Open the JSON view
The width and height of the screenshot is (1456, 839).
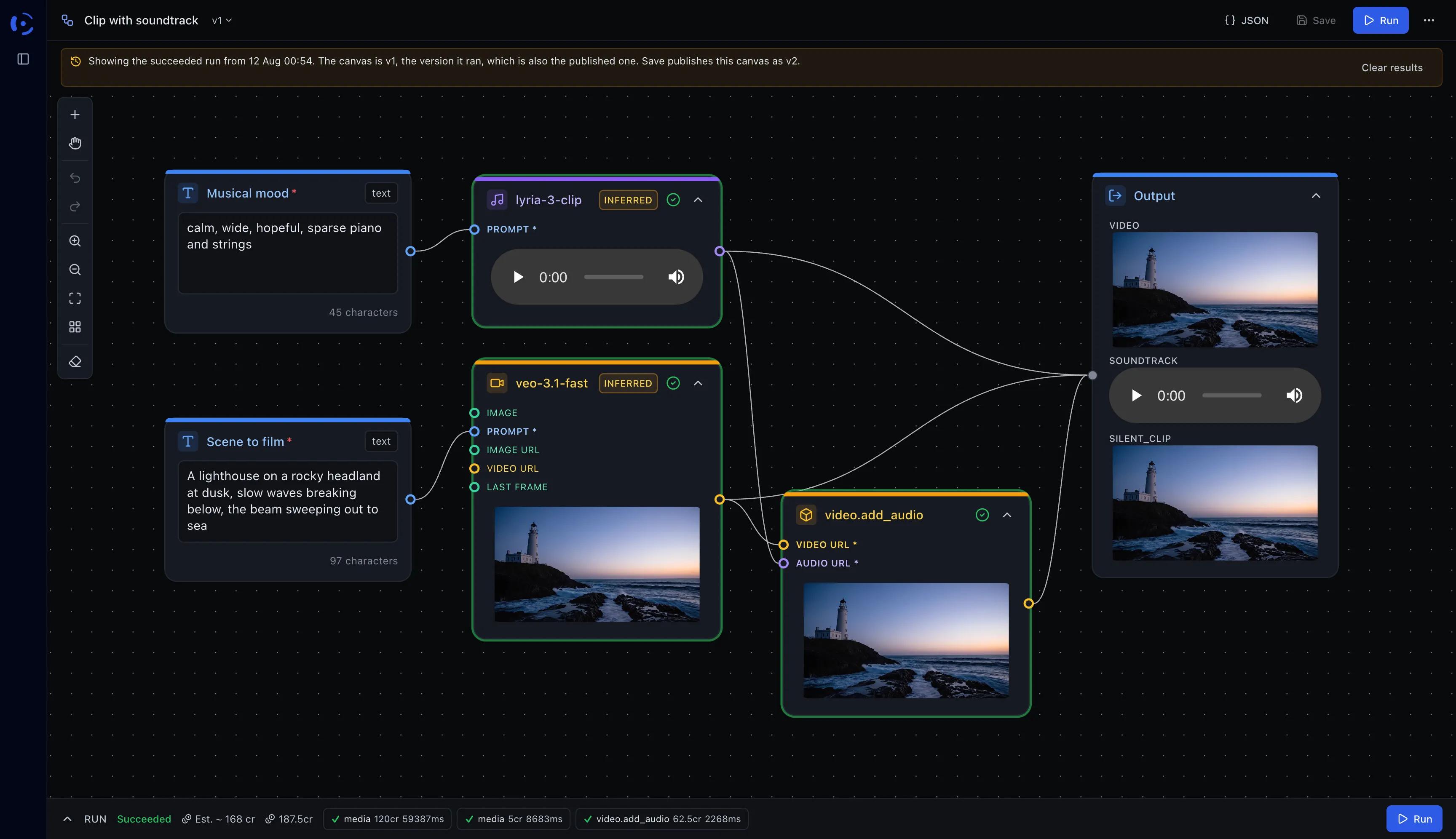(1247, 20)
